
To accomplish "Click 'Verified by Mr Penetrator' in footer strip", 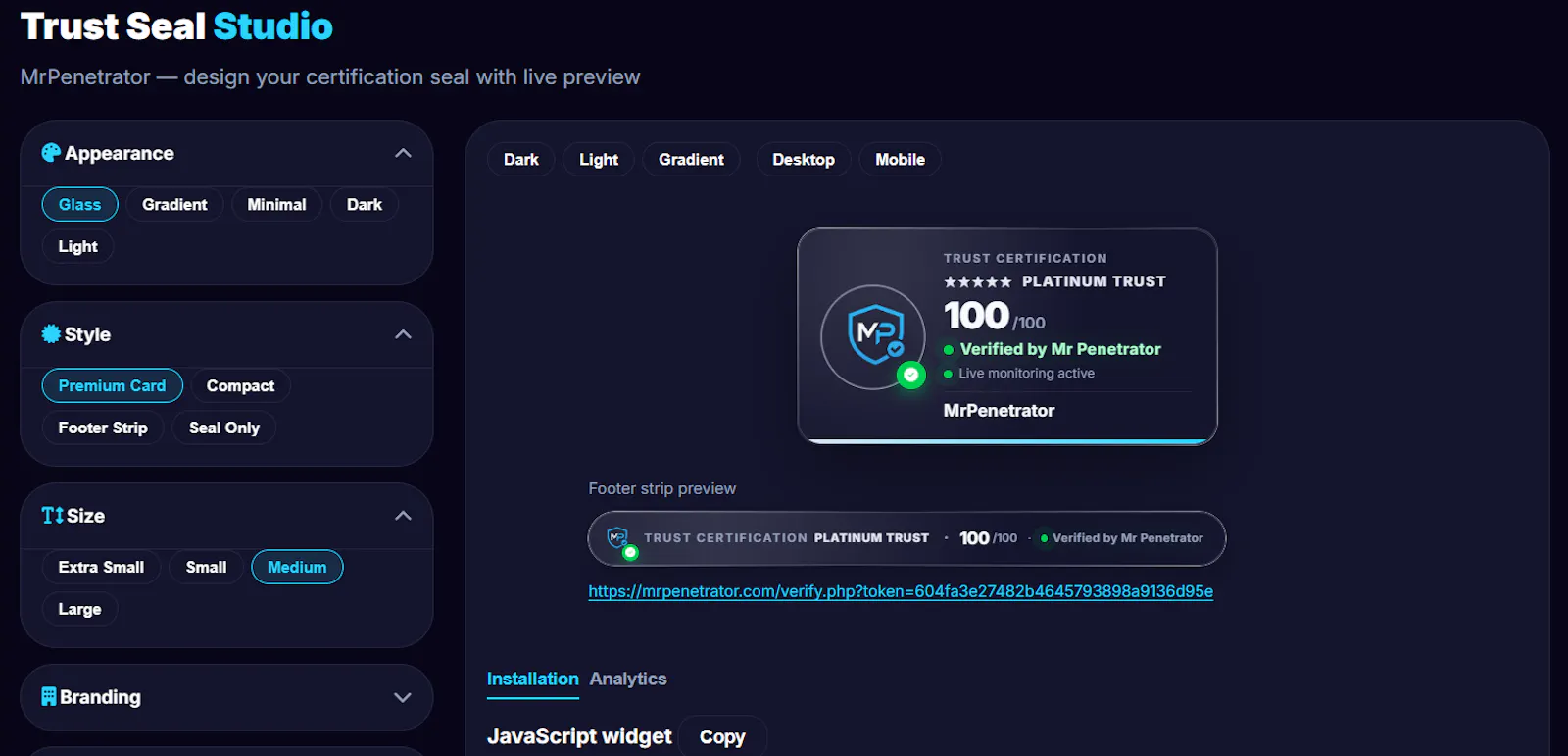I will 1128,538.
